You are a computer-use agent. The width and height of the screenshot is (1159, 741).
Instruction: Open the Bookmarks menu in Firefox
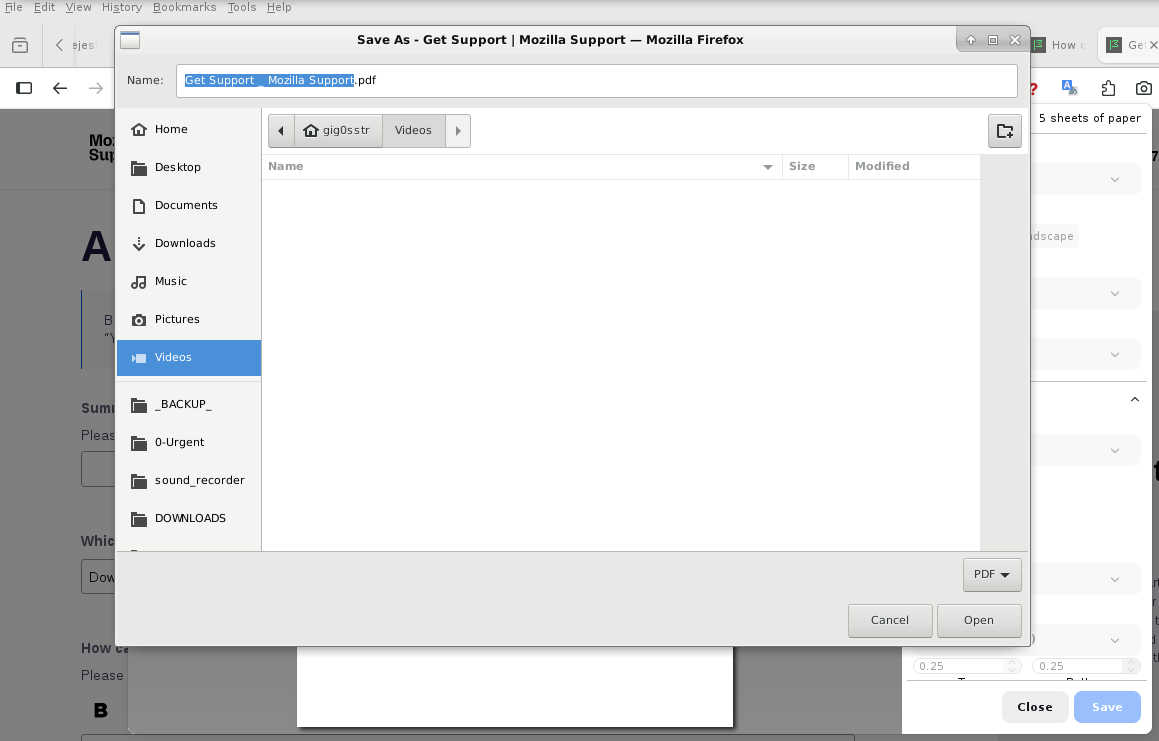(x=184, y=7)
